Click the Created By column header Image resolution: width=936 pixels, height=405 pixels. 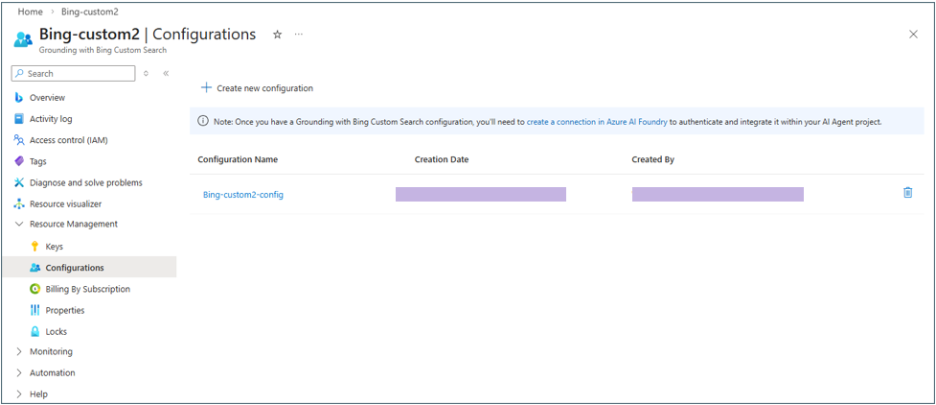pyautogui.click(x=653, y=159)
